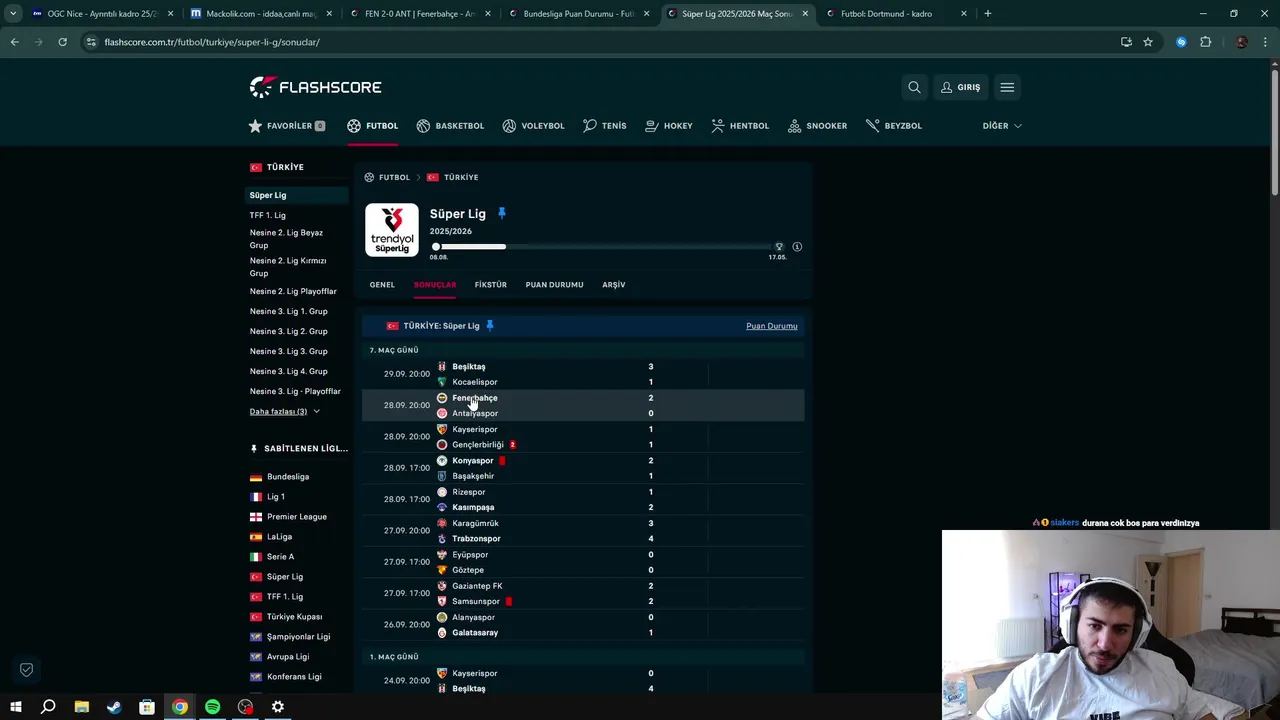Open Nesine 3. Lig 1. Grup
The width and height of the screenshot is (1280, 720).
click(289, 311)
